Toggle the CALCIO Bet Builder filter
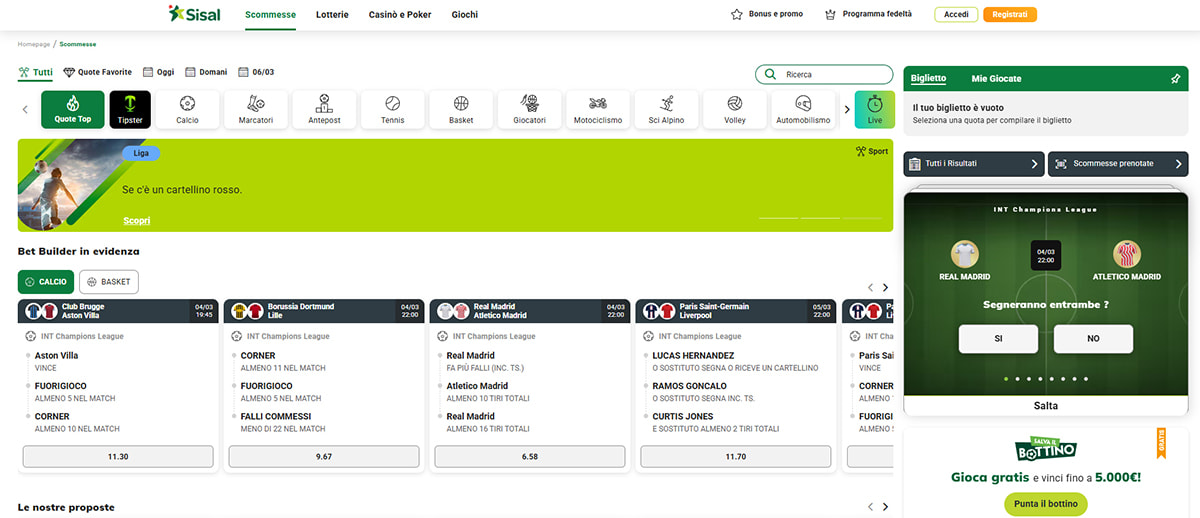The height and width of the screenshot is (518, 1200). [x=46, y=282]
